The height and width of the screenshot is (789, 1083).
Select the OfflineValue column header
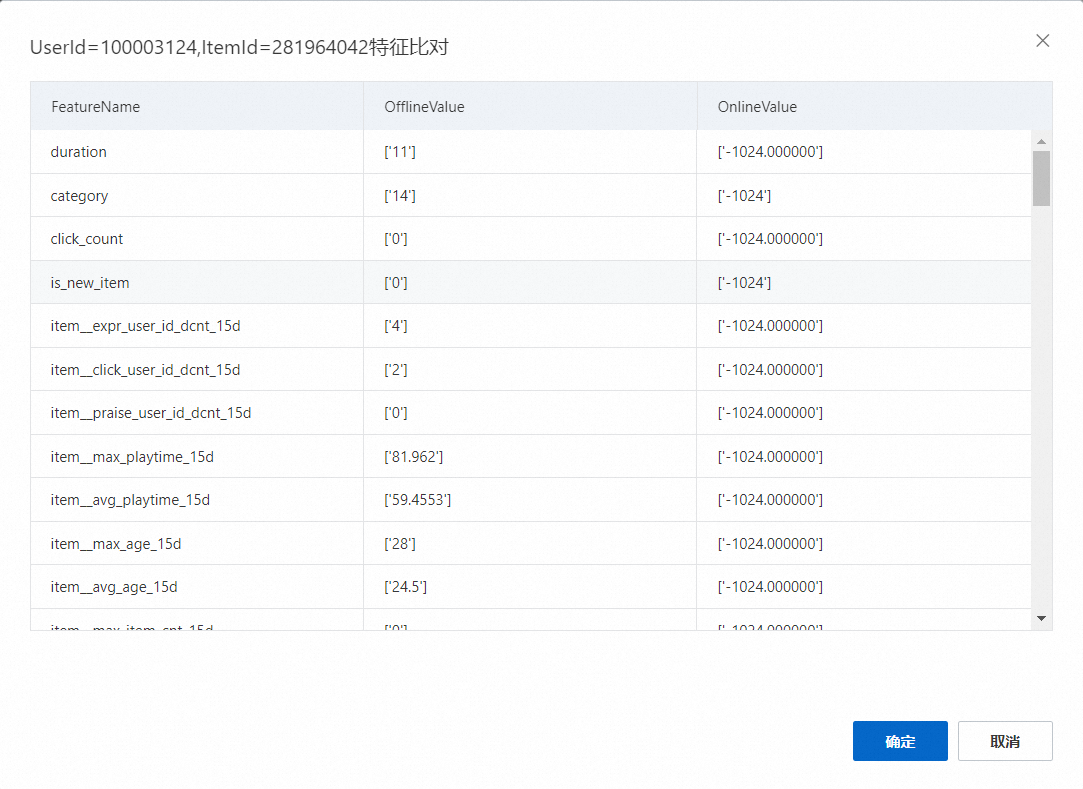(x=424, y=106)
